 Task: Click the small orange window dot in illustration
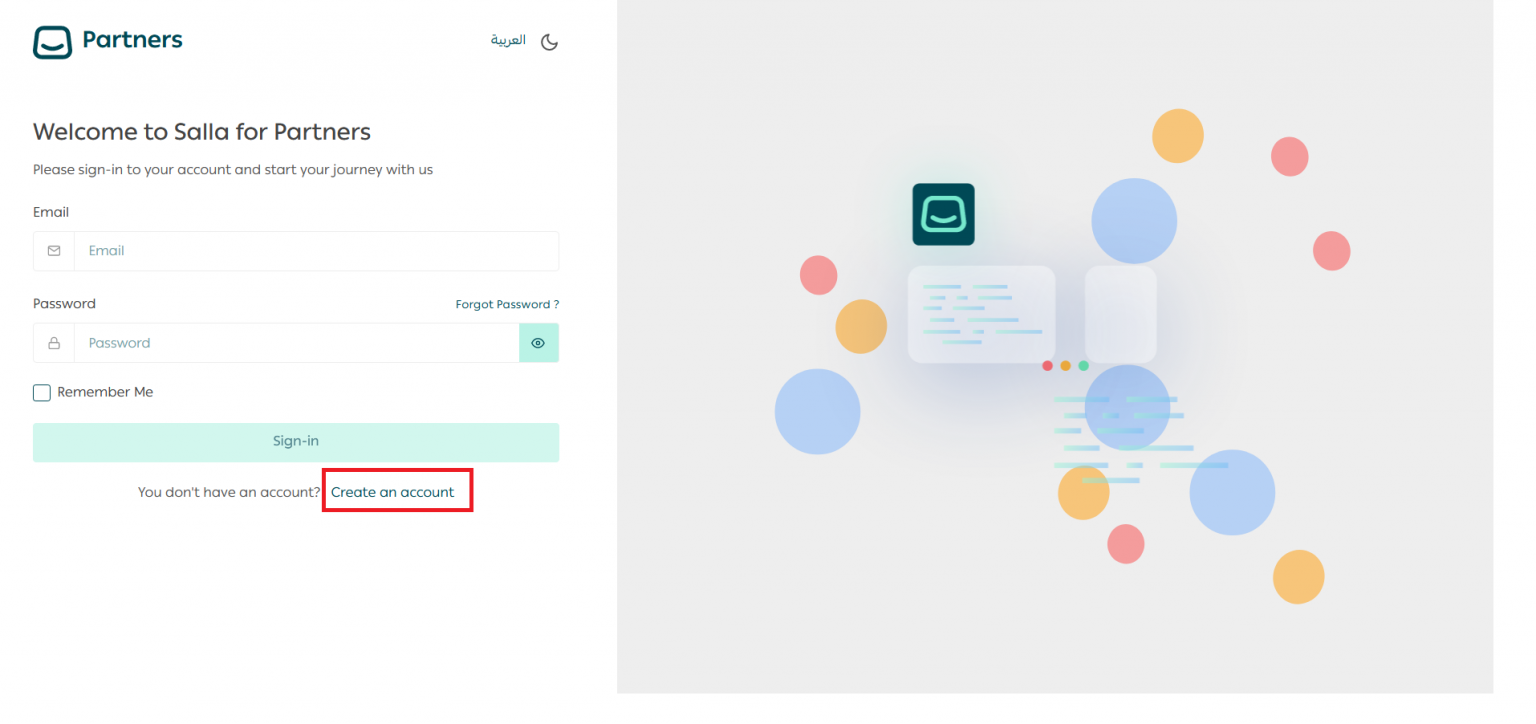pos(1065,366)
